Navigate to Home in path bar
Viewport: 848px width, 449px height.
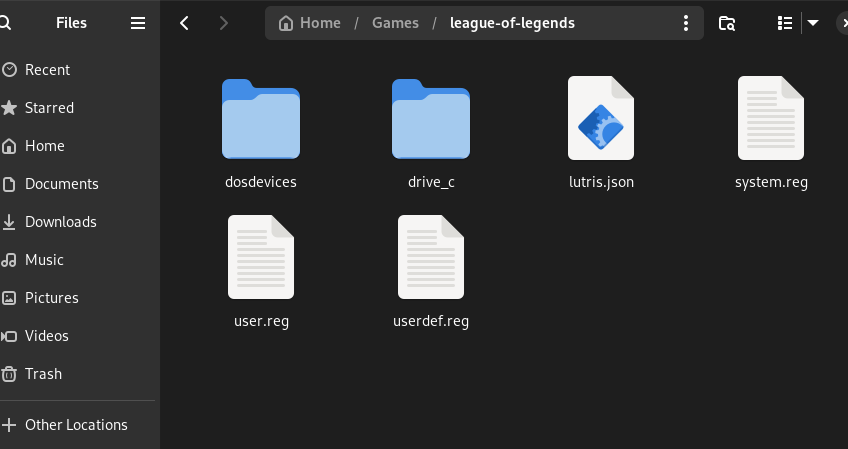(310, 23)
